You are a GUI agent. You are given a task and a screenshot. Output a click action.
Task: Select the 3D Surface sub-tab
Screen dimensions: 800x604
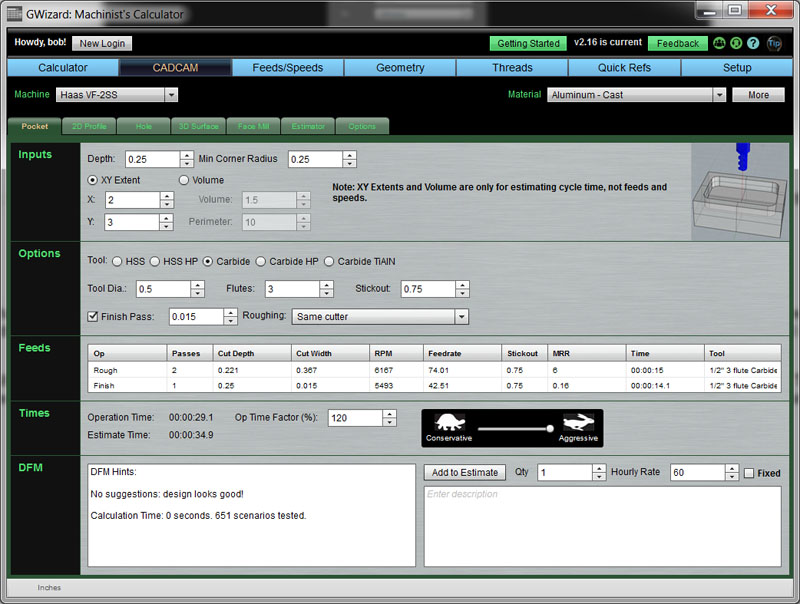(x=198, y=126)
